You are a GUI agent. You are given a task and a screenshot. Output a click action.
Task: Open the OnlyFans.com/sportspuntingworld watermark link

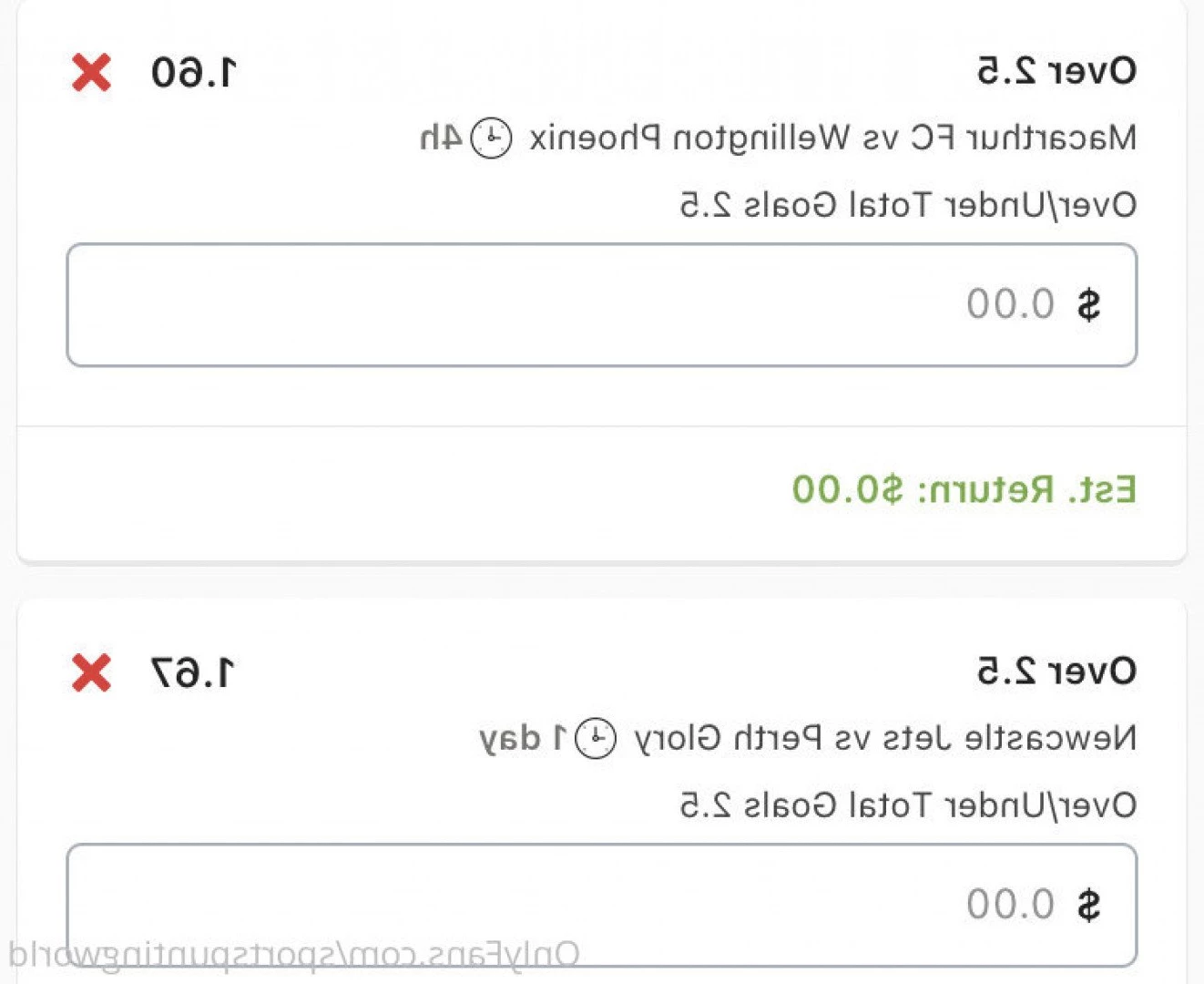[x=293, y=955]
